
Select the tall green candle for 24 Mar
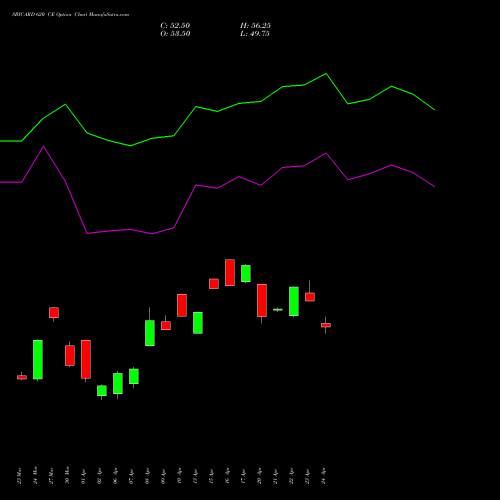click(x=38, y=360)
